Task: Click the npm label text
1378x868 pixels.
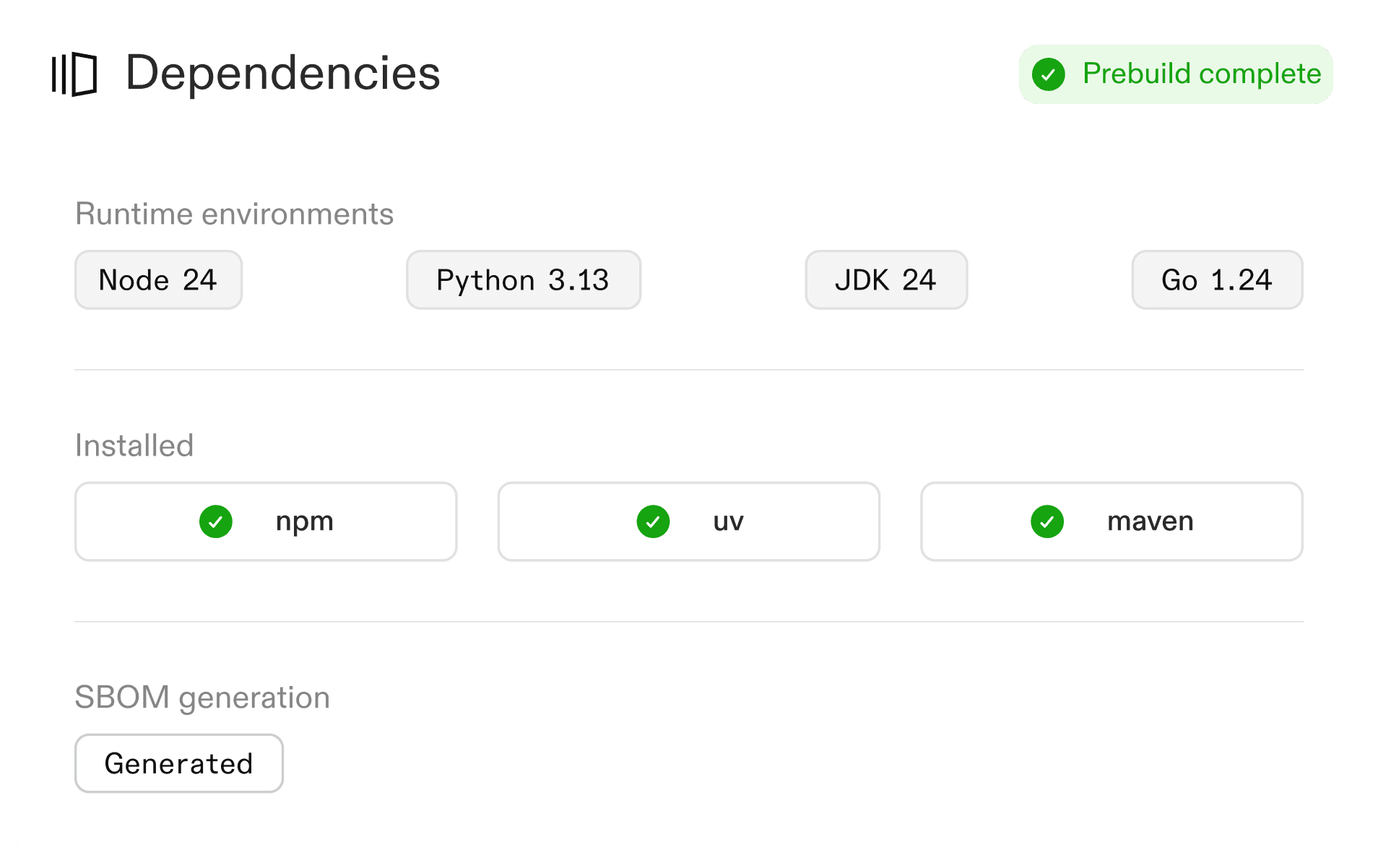Action: [304, 521]
